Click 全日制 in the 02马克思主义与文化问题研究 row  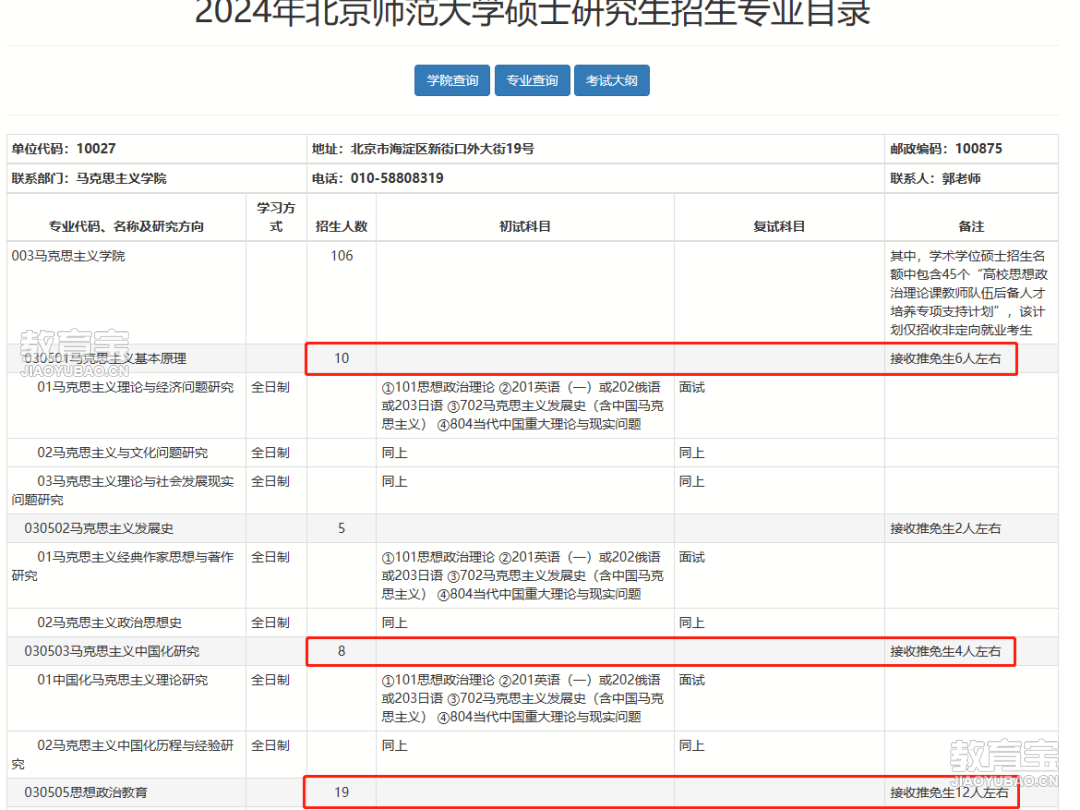click(270, 453)
